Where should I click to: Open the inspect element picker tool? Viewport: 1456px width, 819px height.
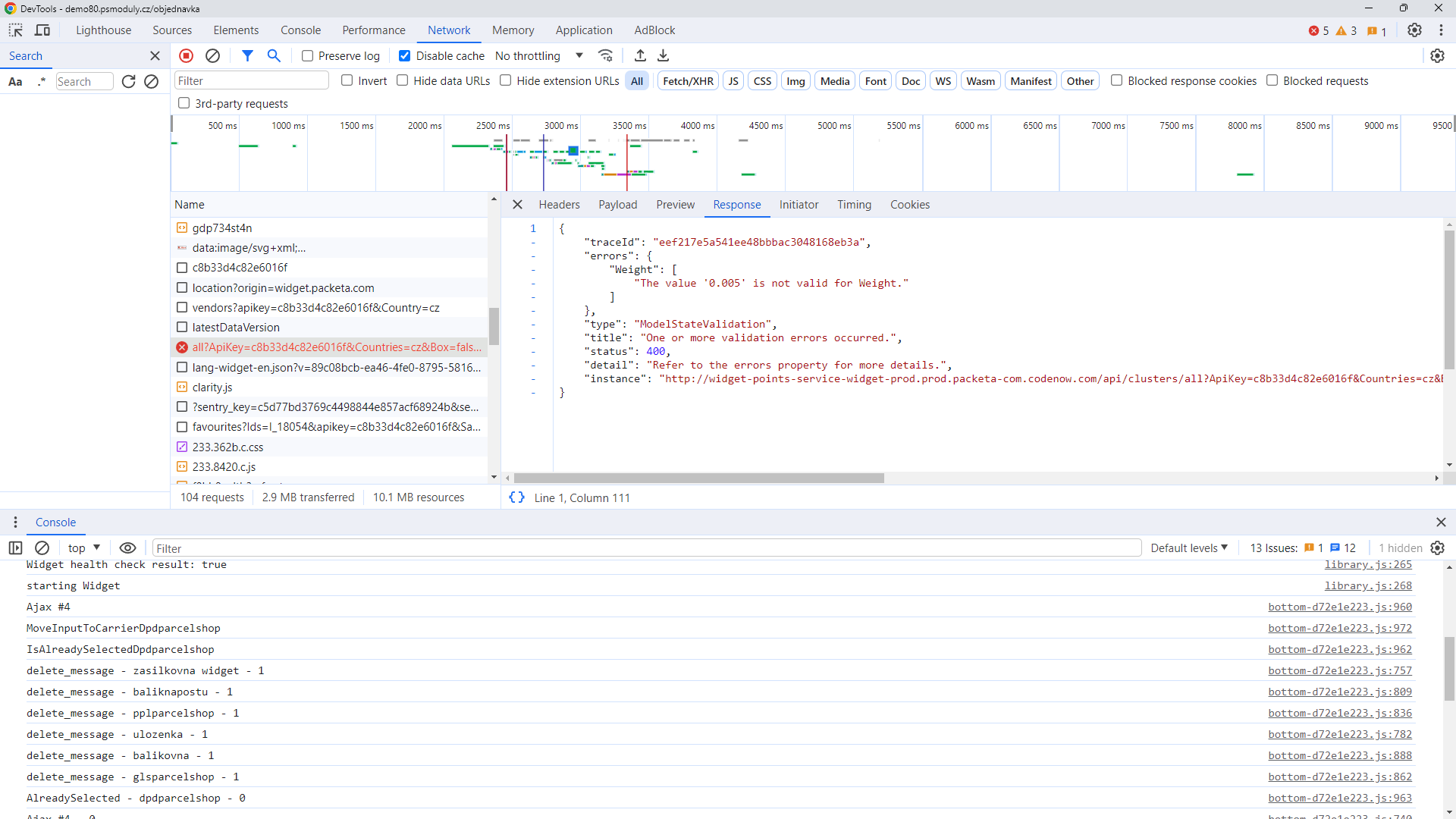tap(16, 30)
